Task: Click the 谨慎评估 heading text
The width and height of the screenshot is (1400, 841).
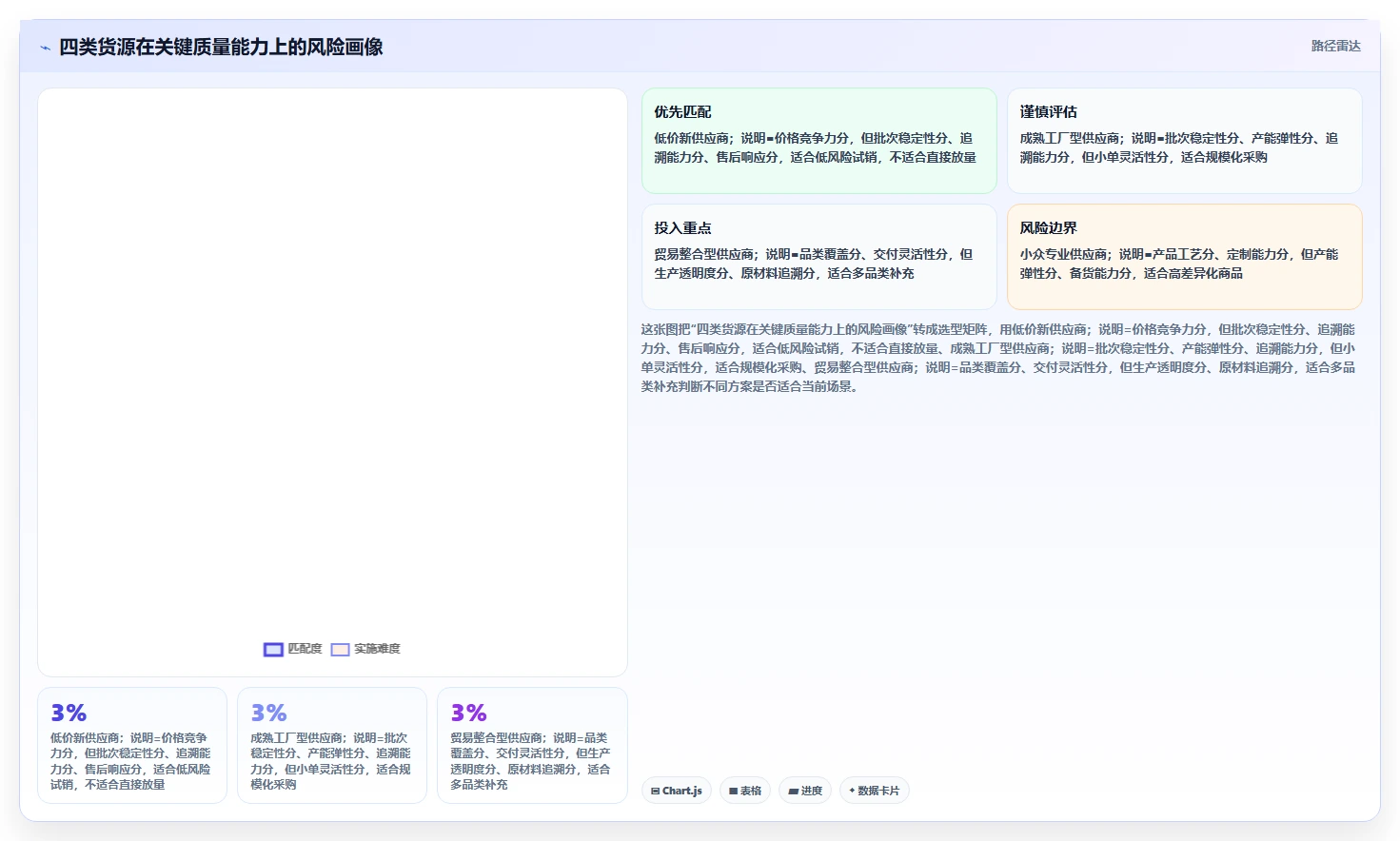Action: click(x=1049, y=112)
